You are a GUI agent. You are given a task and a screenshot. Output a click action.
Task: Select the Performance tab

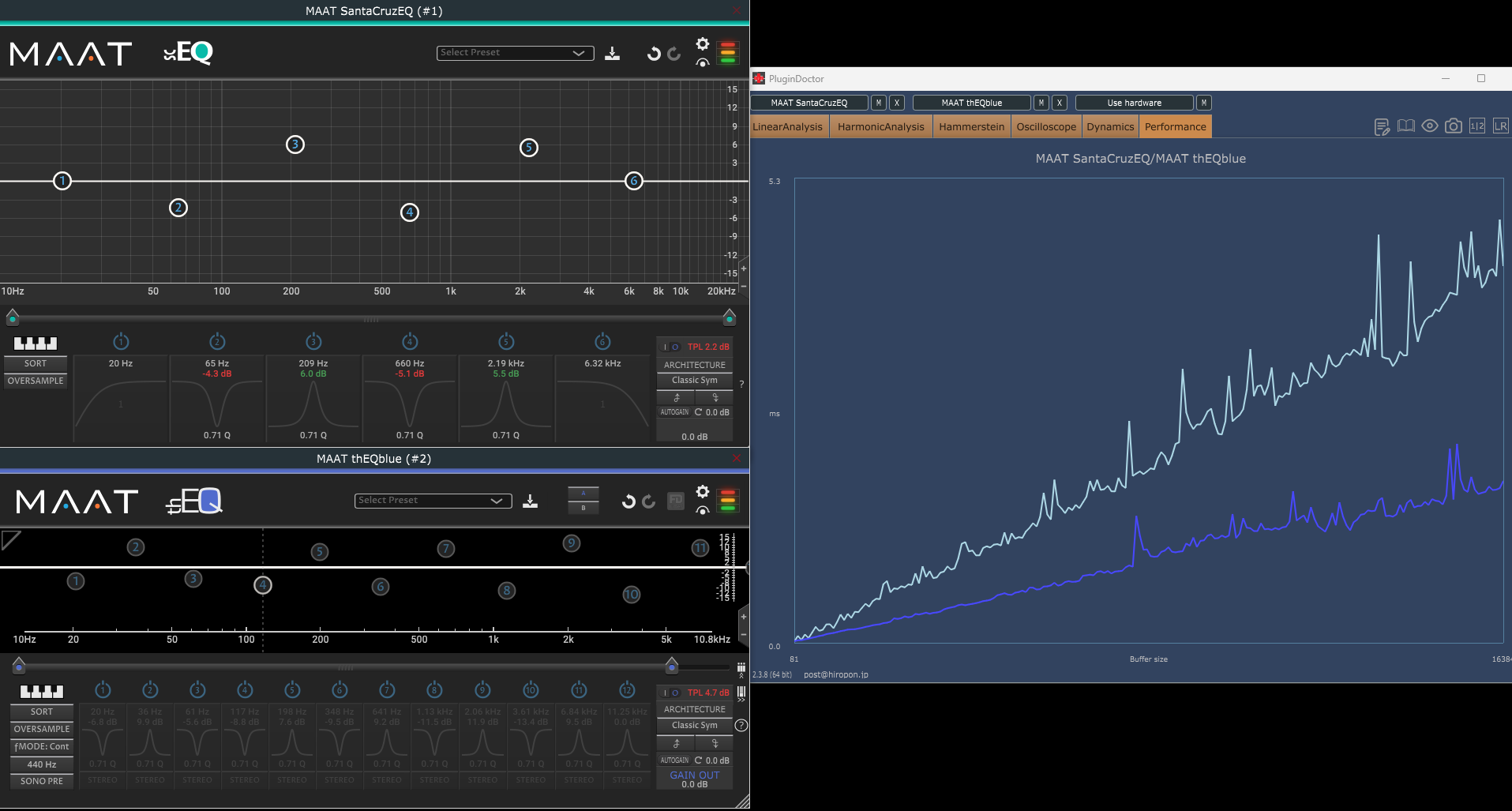1176,127
